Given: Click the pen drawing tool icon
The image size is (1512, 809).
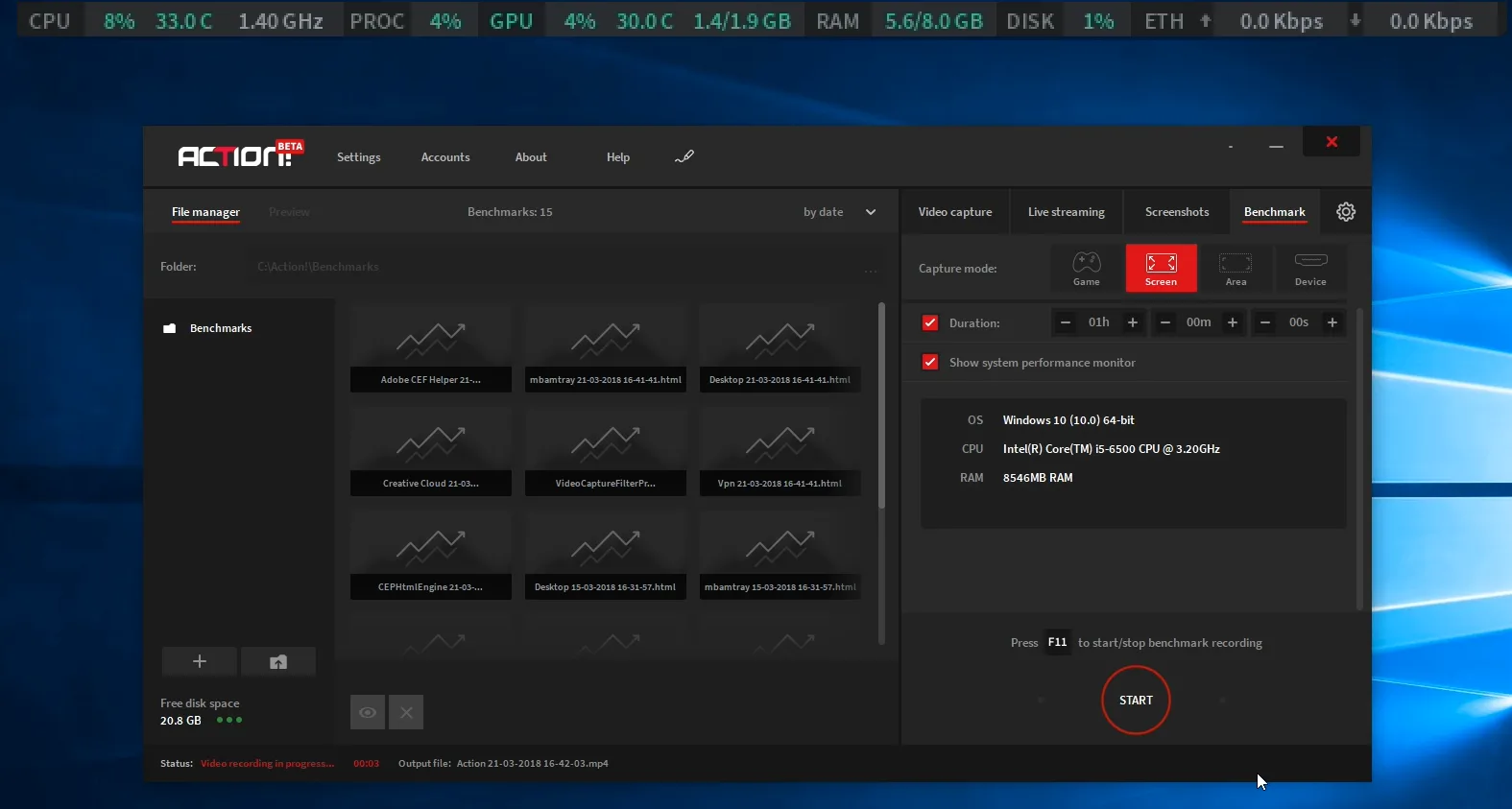Looking at the screenshot, I should click(684, 156).
